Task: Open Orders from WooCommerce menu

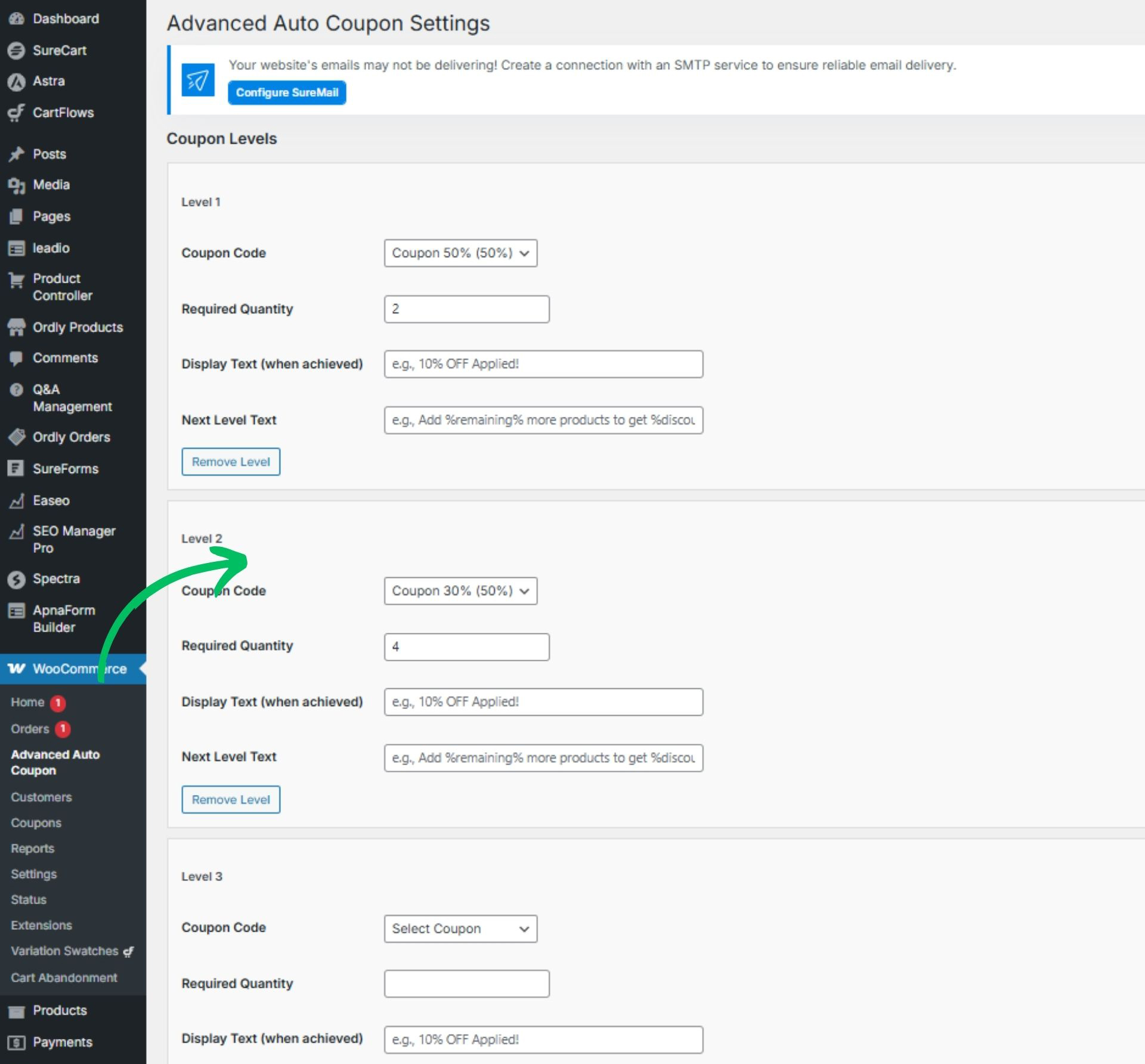Action: (x=30, y=729)
